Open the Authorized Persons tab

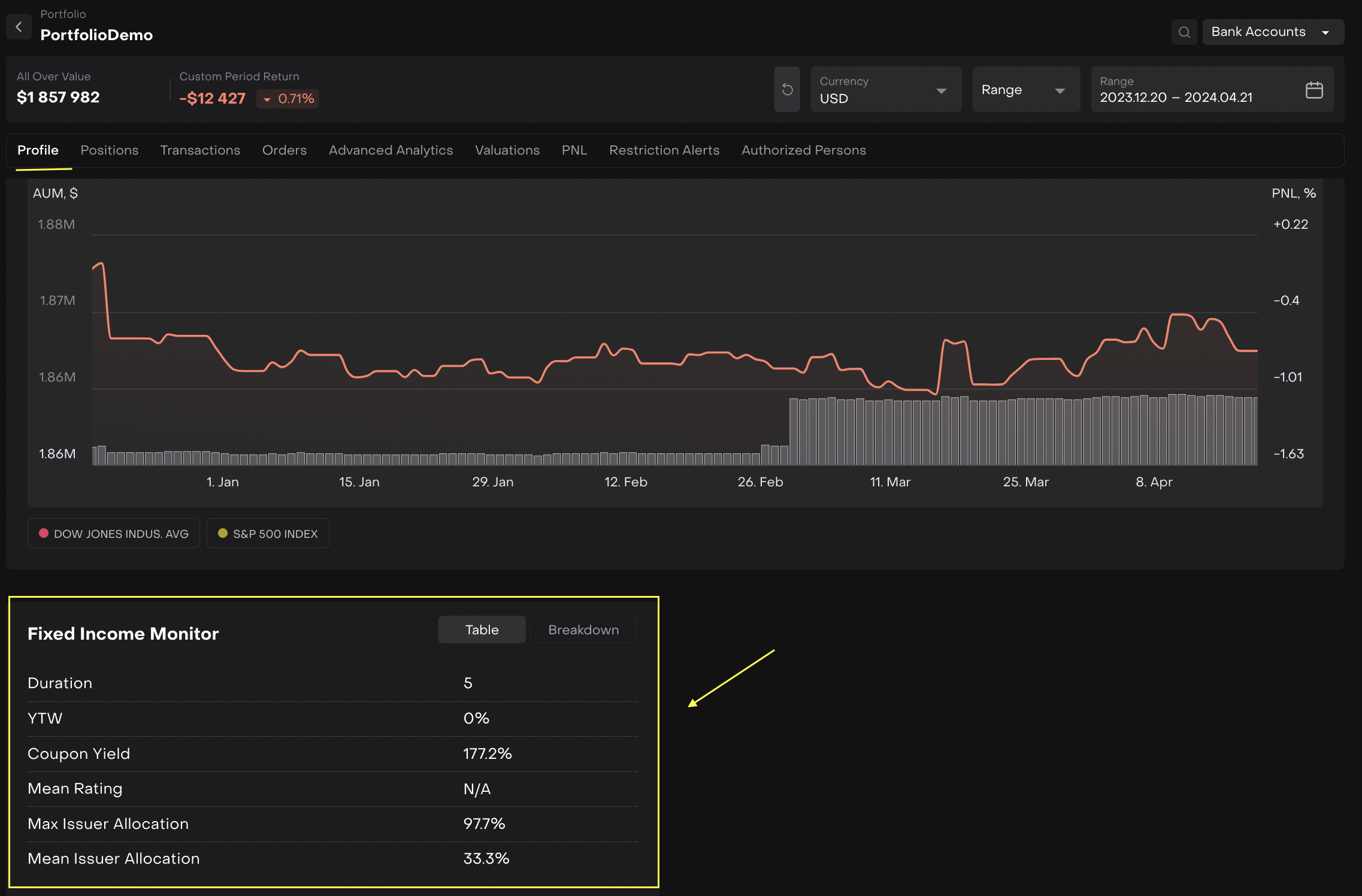803,150
